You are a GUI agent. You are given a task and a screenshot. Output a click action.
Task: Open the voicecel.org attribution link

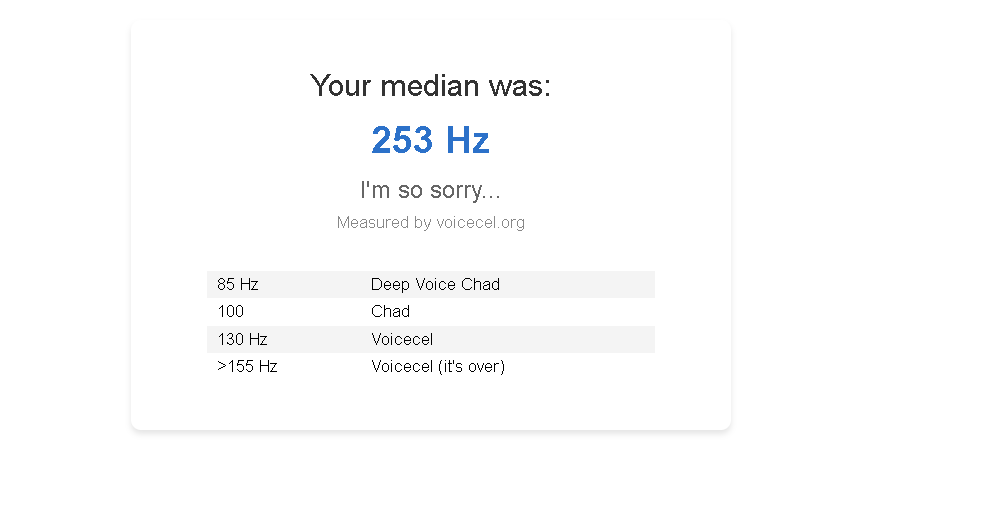tap(480, 222)
